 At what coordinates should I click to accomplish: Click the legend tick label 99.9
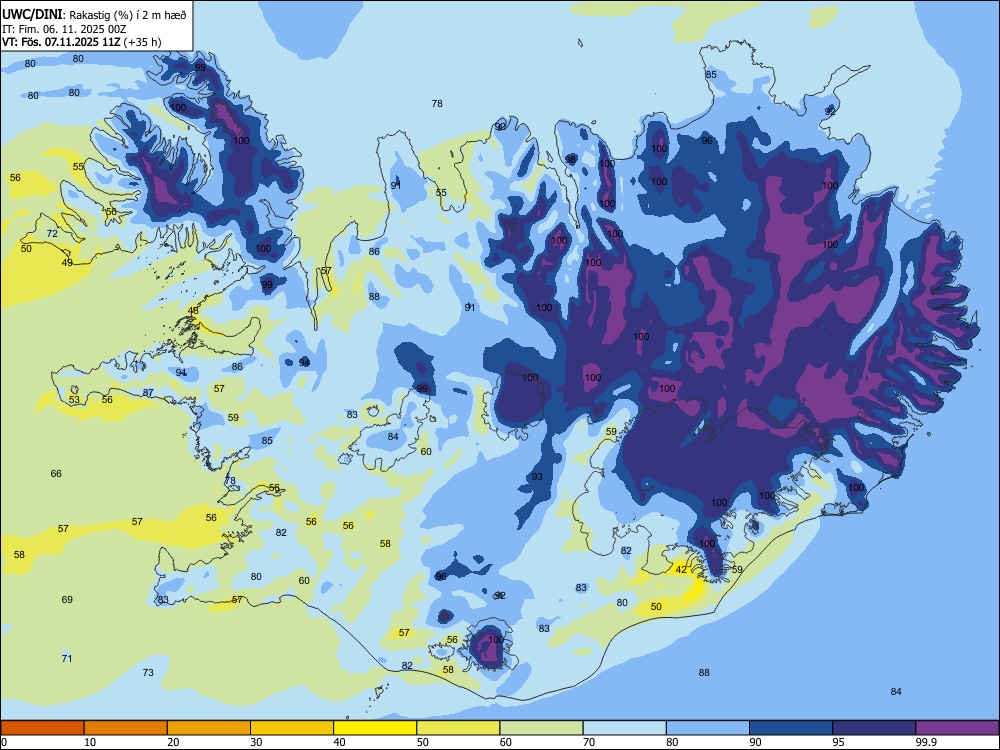point(926,742)
